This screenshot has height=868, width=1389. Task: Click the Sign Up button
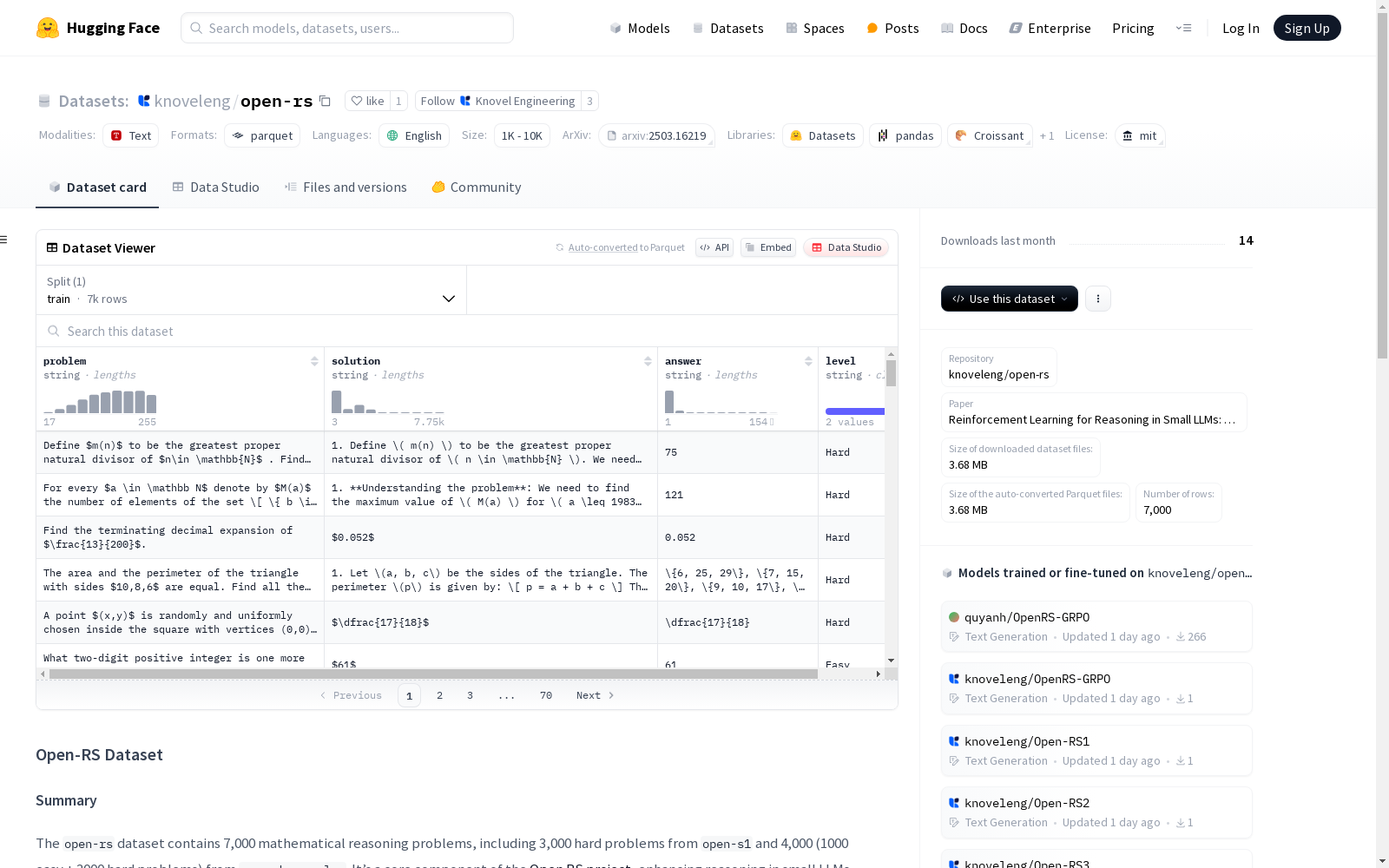pos(1307,28)
